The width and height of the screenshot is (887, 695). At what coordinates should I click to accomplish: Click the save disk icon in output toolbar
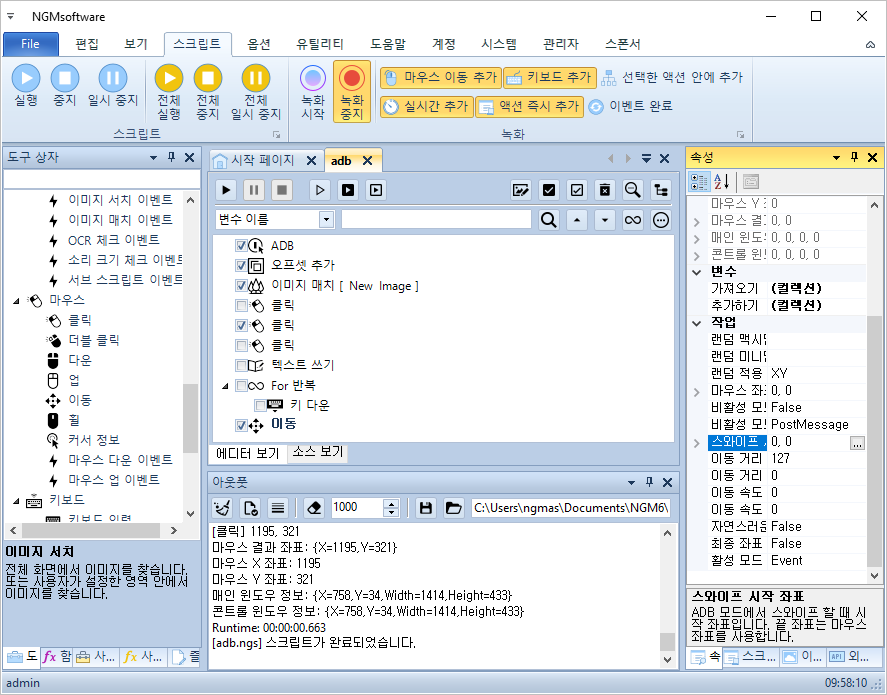[x=426, y=508]
